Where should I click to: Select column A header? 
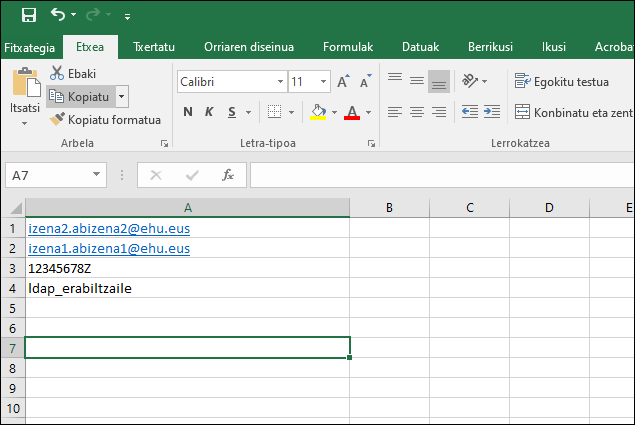coord(188,208)
